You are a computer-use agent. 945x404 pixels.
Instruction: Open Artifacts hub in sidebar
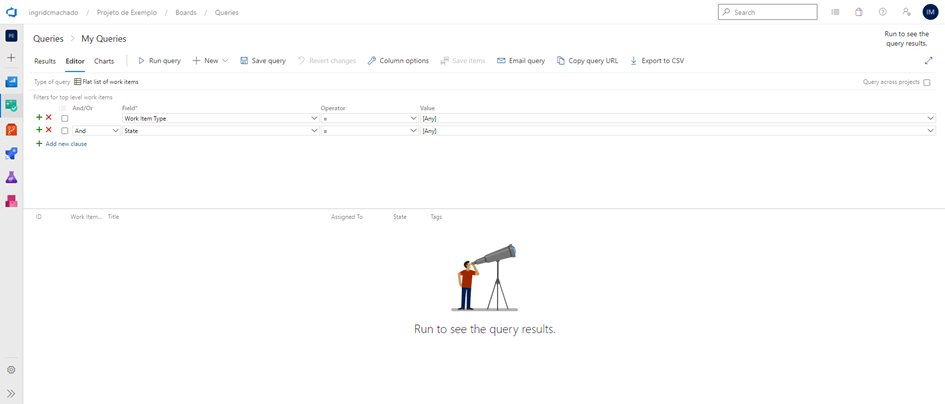11,201
